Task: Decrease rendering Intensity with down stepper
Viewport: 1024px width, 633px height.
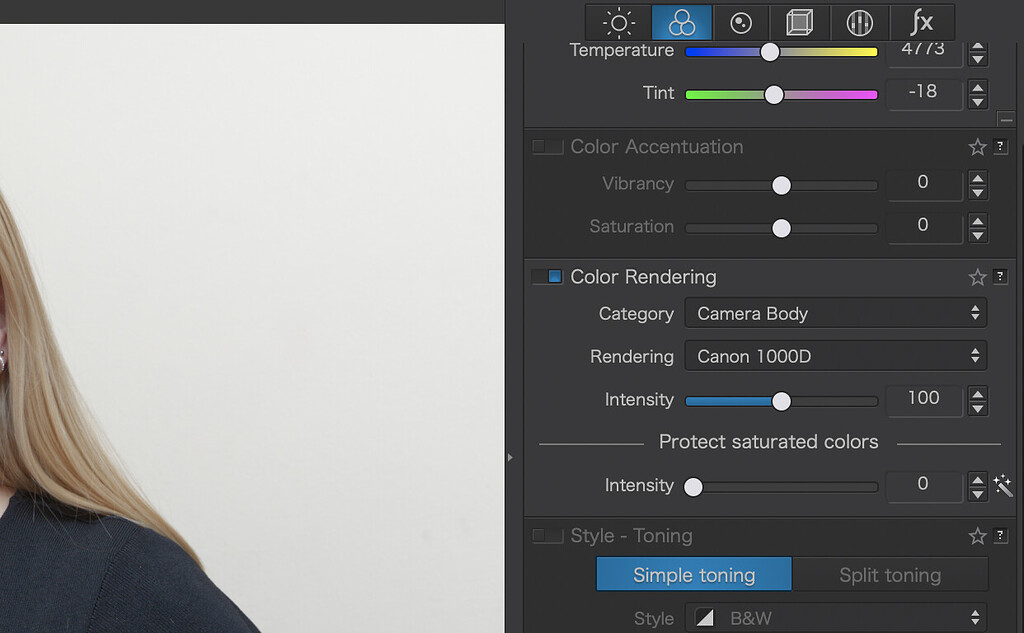Action: pyautogui.click(x=978, y=408)
